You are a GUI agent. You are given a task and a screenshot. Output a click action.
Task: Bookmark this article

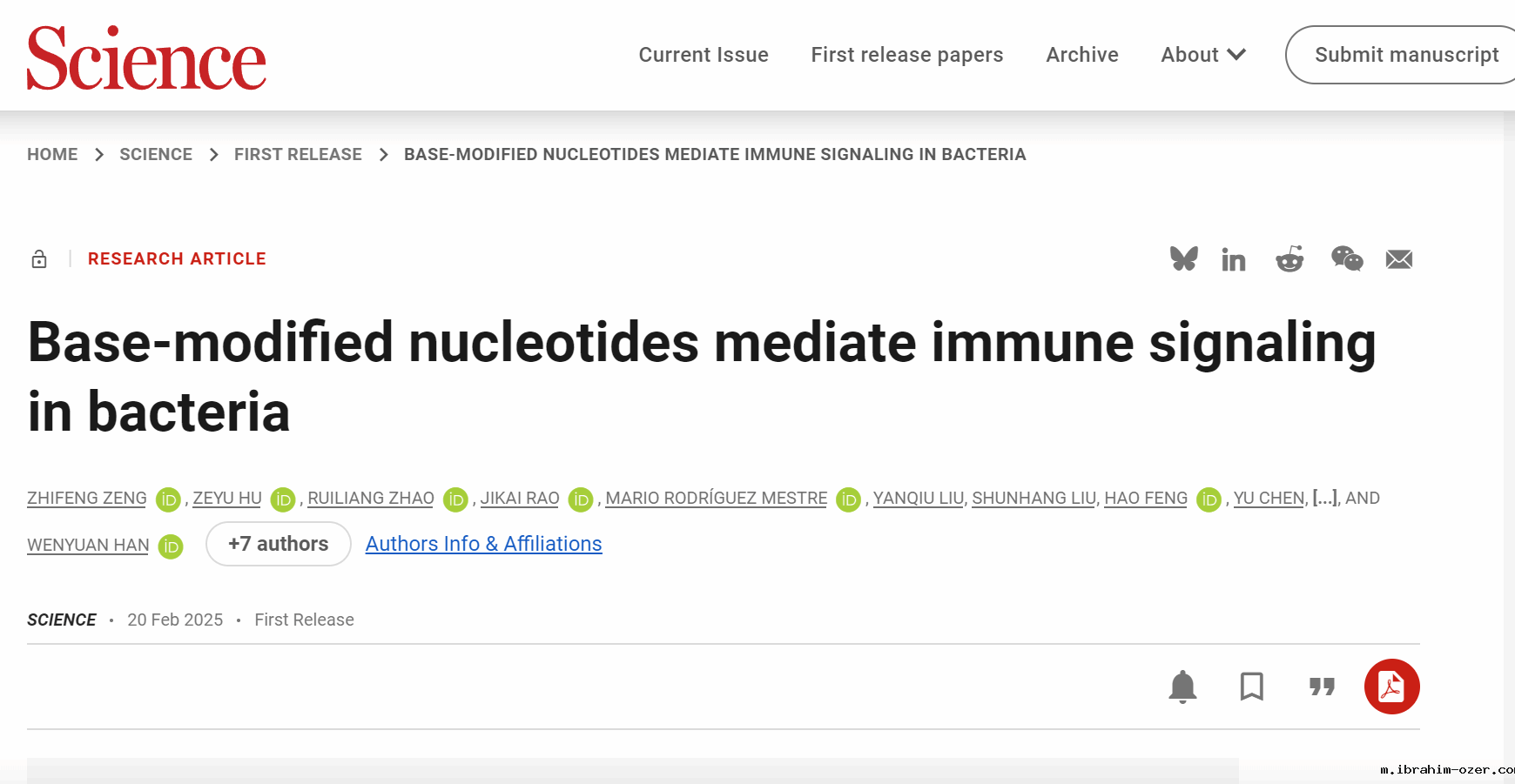[x=1251, y=687]
